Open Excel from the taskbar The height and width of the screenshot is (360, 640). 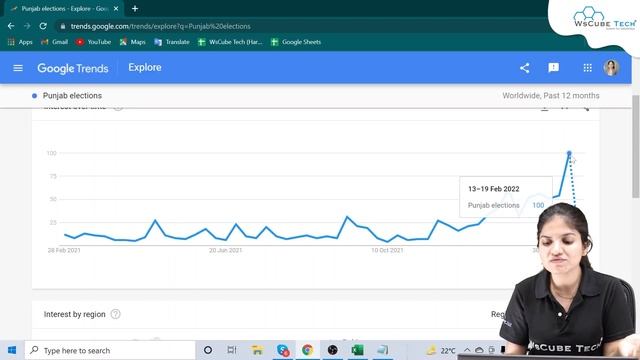coord(358,350)
